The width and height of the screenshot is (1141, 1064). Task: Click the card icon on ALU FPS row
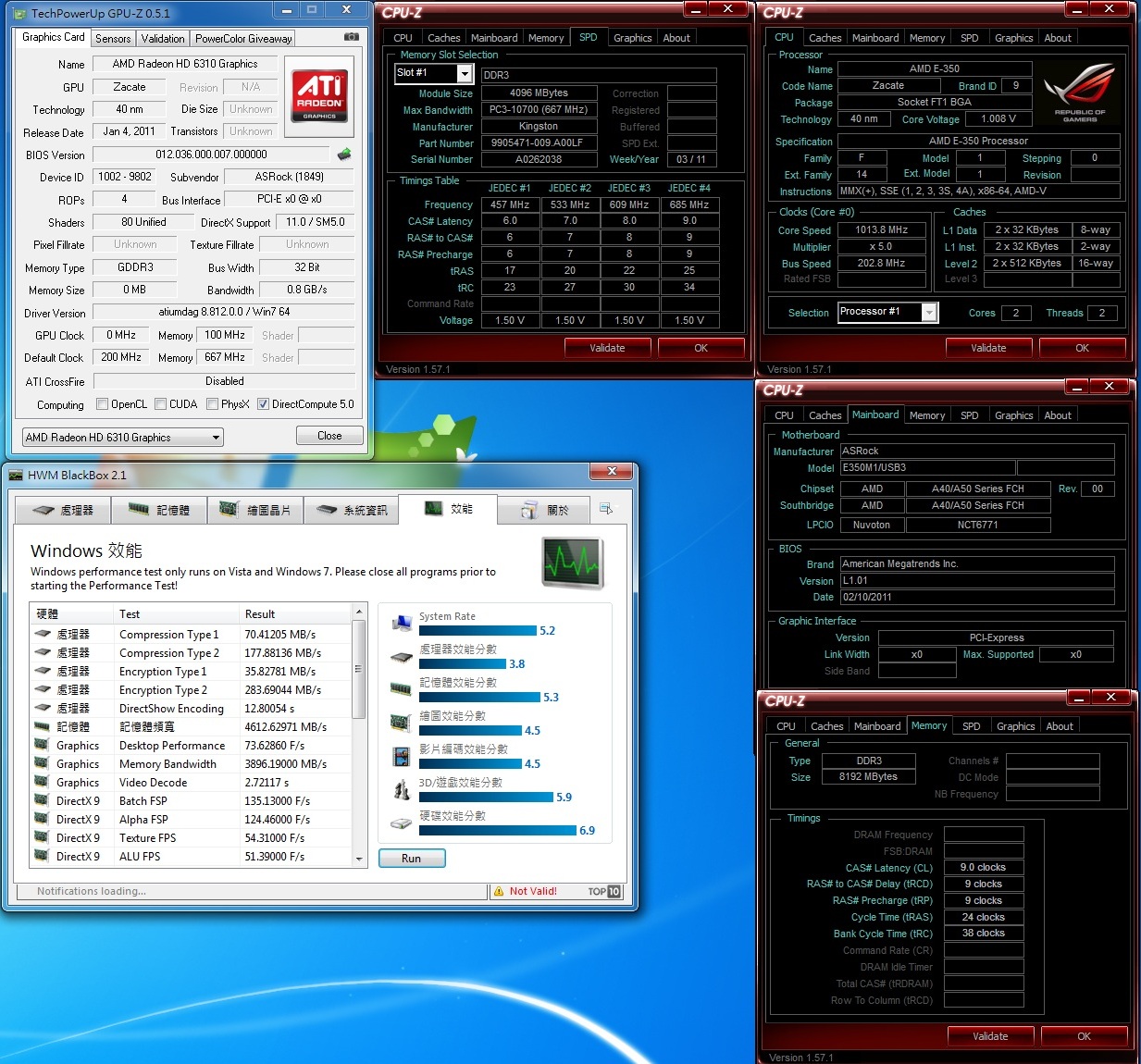coord(42,856)
